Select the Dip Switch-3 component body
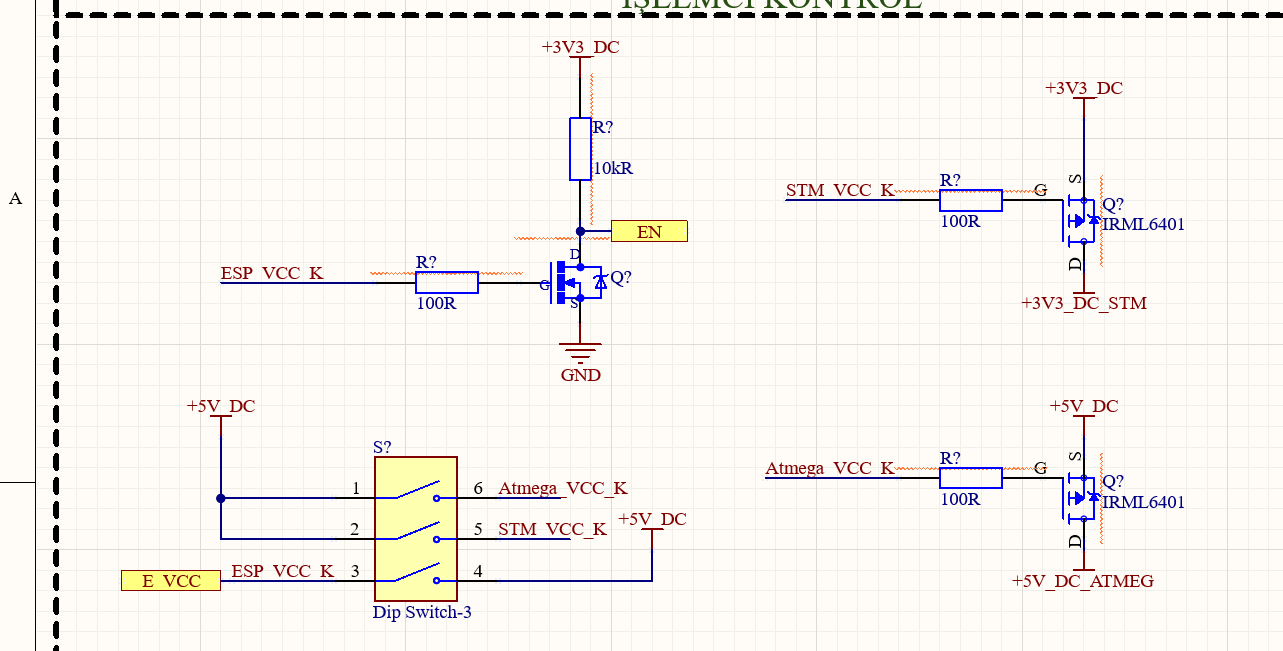The width and height of the screenshot is (1283, 651). pyautogui.click(x=416, y=529)
